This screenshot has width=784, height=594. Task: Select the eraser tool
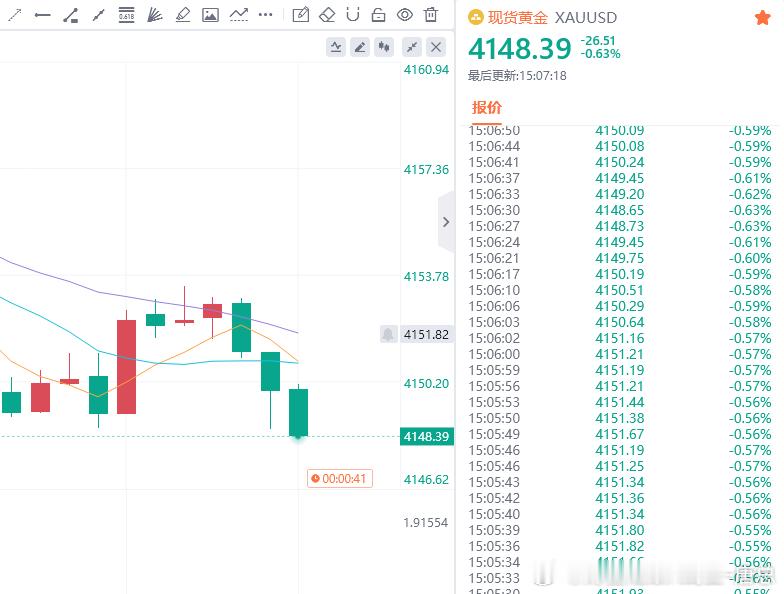tap(327, 15)
